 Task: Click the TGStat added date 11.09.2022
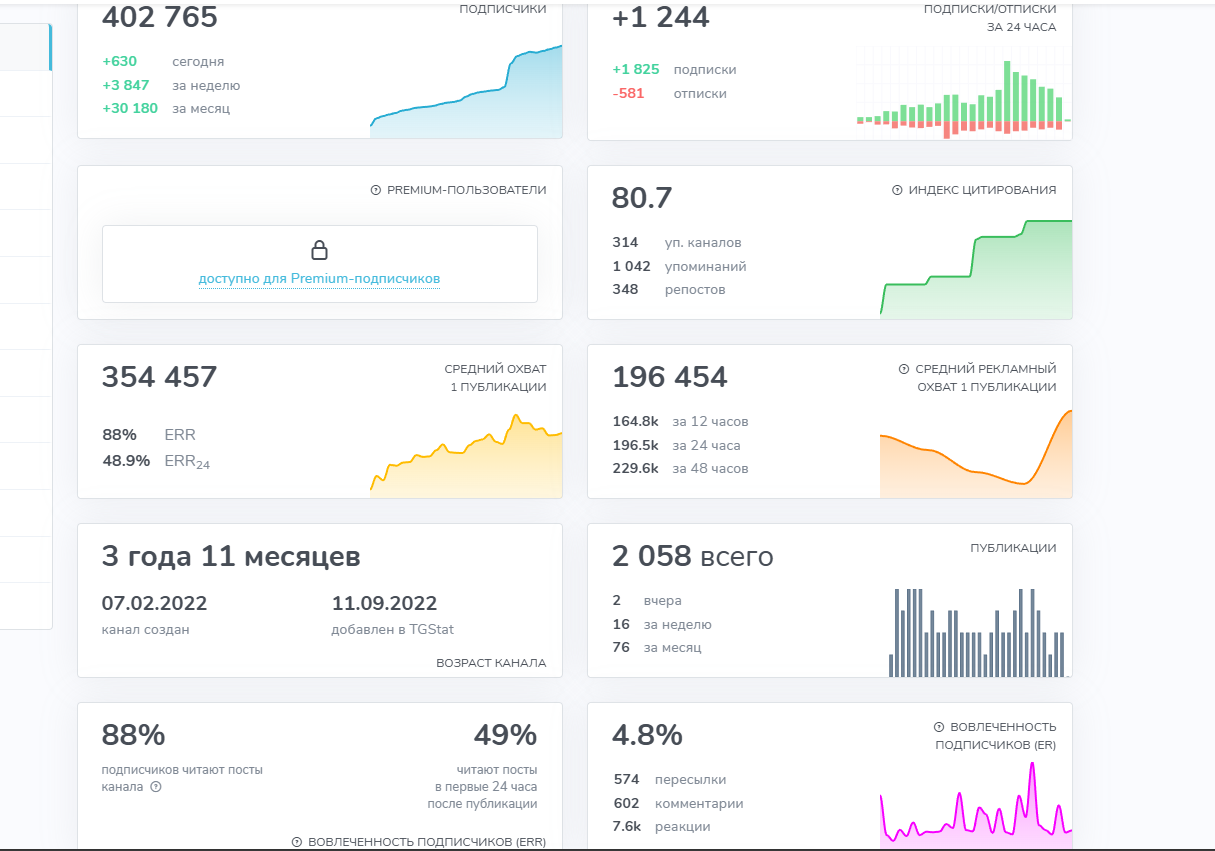coord(385,604)
